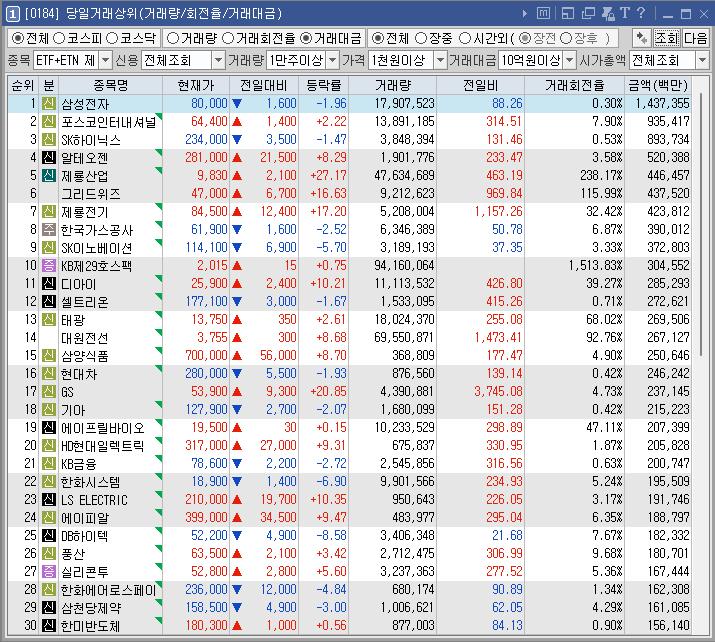The height and width of the screenshot is (642, 715).
Task: Open the 신용 전체조회 dropdown
Action: (x=219, y=60)
